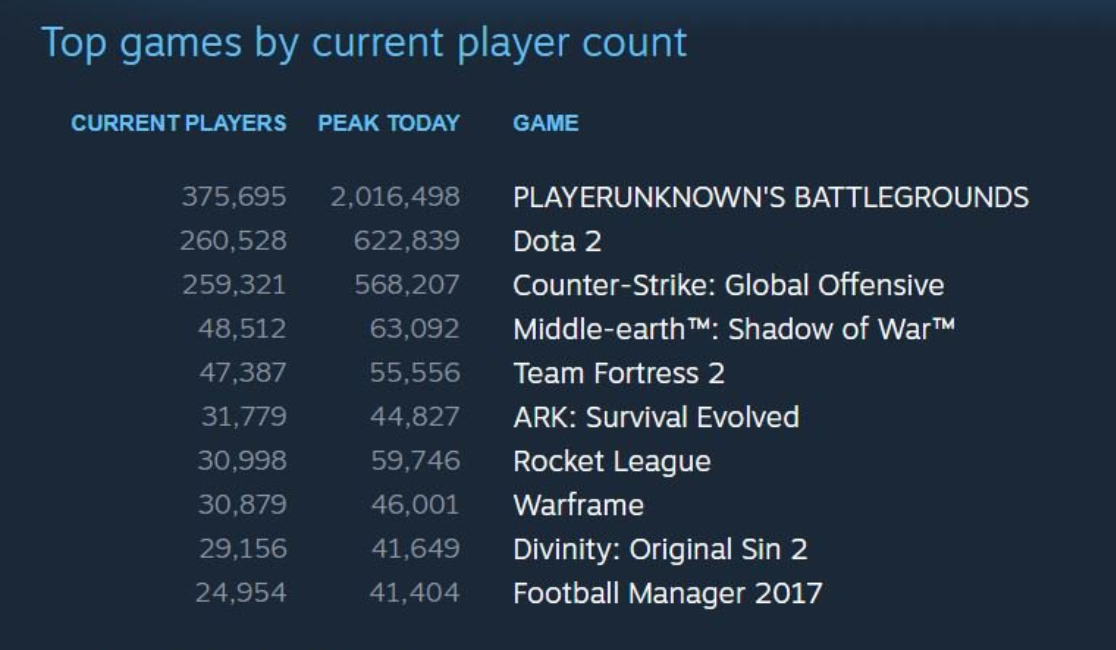Click the 622,839 peak value for Dota 2
This screenshot has width=1116, height=650.
pos(407,241)
